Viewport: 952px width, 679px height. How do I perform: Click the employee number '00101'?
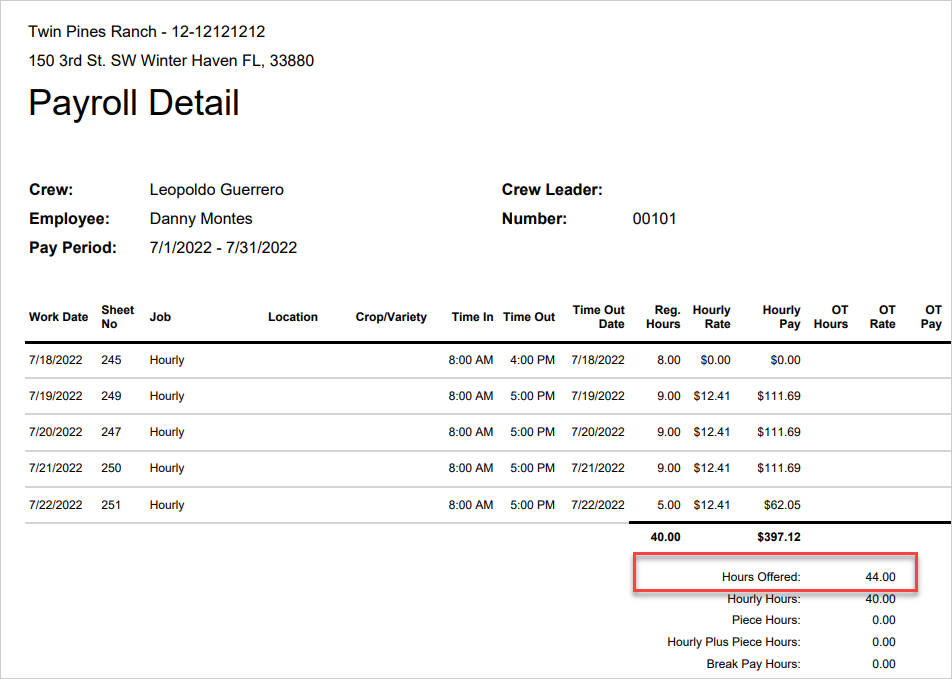pyautogui.click(x=654, y=219)
